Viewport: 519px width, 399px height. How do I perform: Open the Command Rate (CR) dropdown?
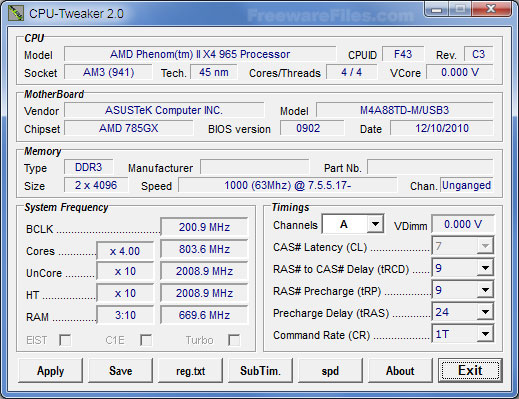click(463, 334)
